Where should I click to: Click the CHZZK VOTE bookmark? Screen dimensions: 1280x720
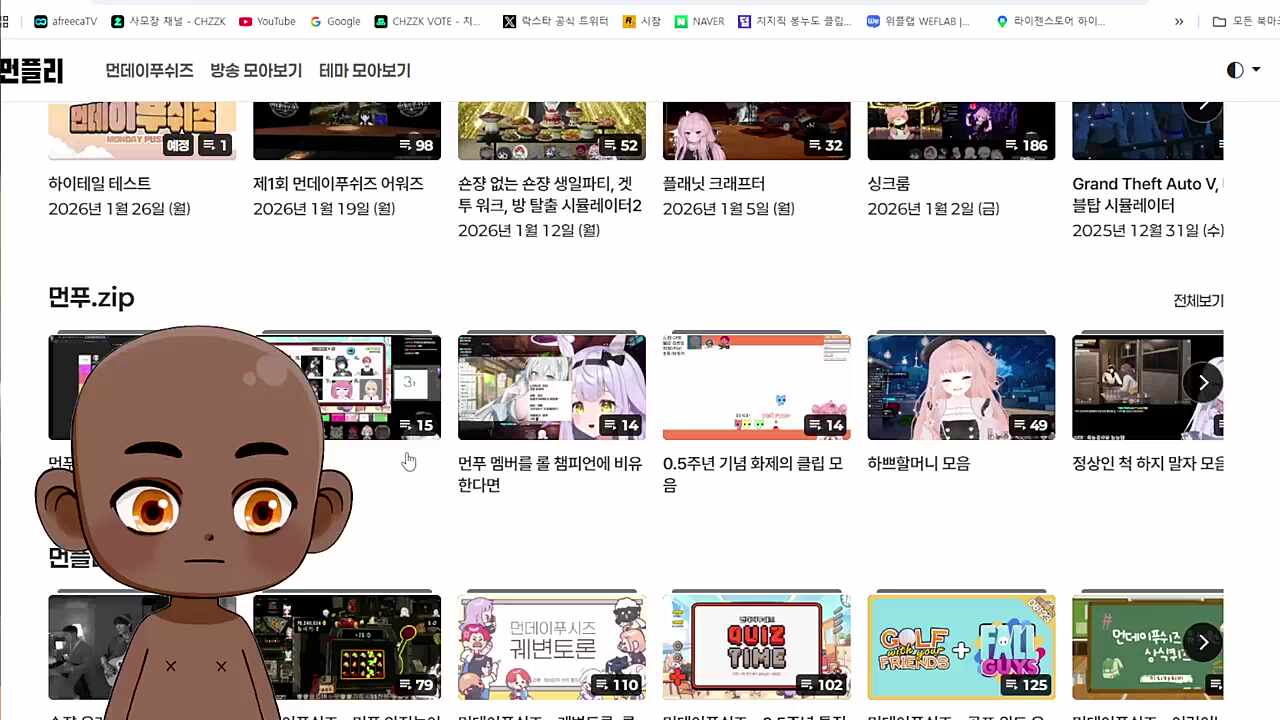pyautogui.click(x=427, y=21)
